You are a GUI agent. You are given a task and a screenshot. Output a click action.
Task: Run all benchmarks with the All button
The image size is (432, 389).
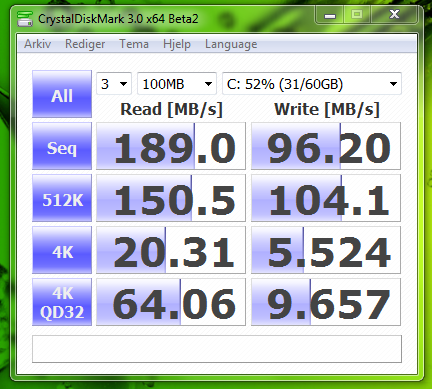point(62,94)
